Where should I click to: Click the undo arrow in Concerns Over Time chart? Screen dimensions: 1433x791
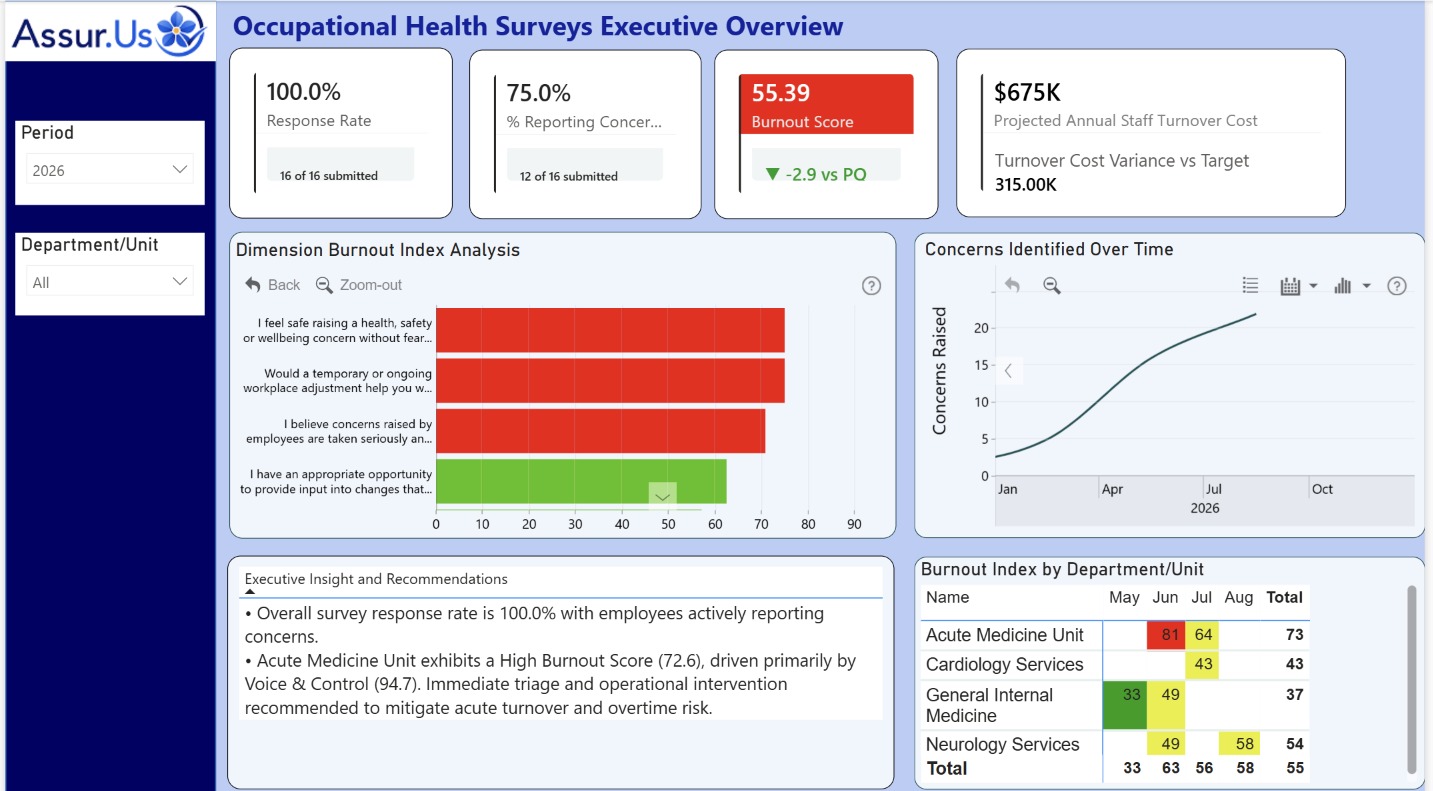1012,286
